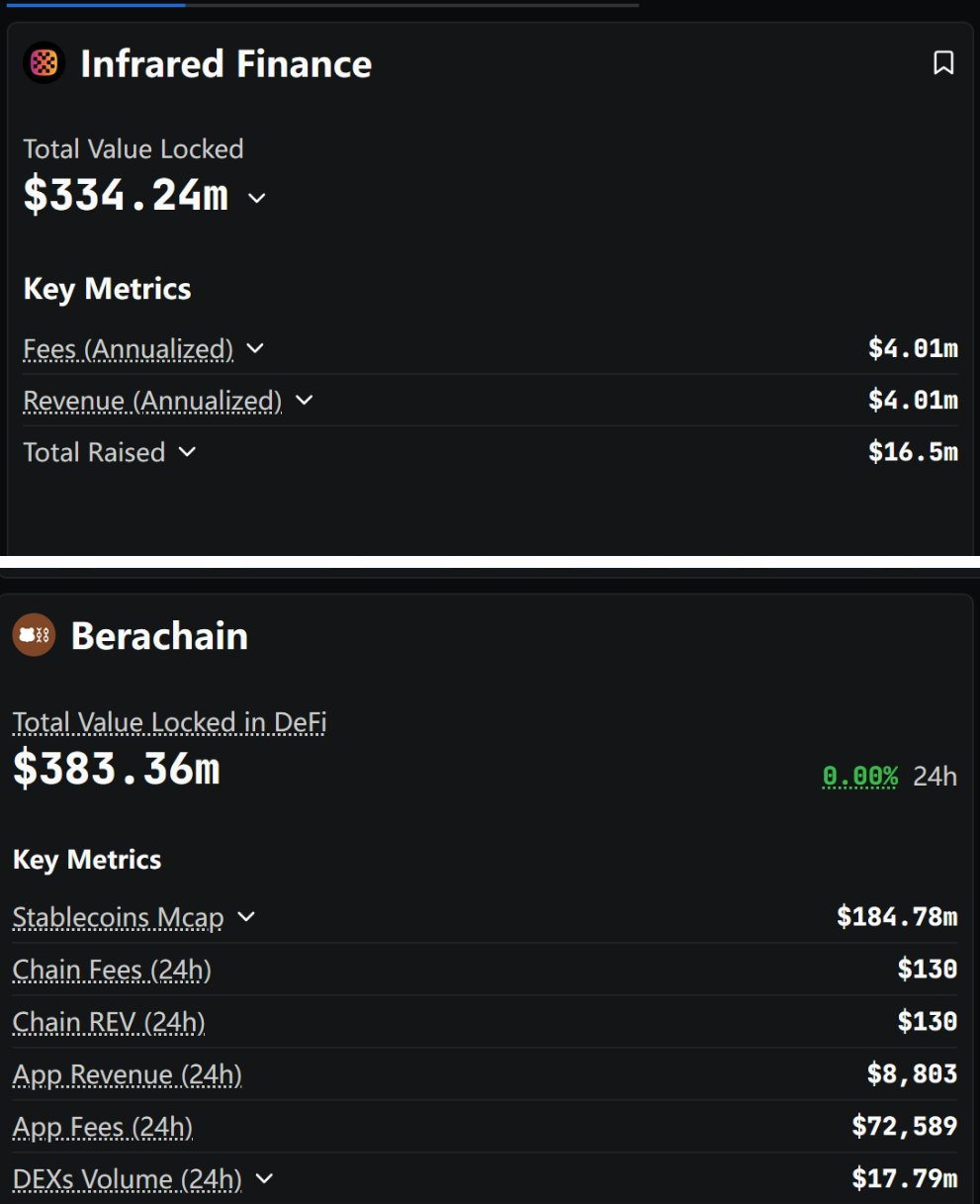Click the App Fees (24h) label
The width and height of the screenshot is (980, 1204).
tap(103, 1127)
